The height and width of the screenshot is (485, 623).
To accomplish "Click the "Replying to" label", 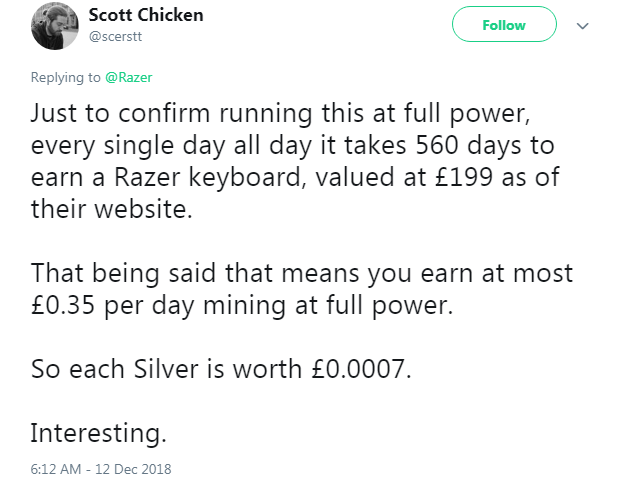I will 66,78.
